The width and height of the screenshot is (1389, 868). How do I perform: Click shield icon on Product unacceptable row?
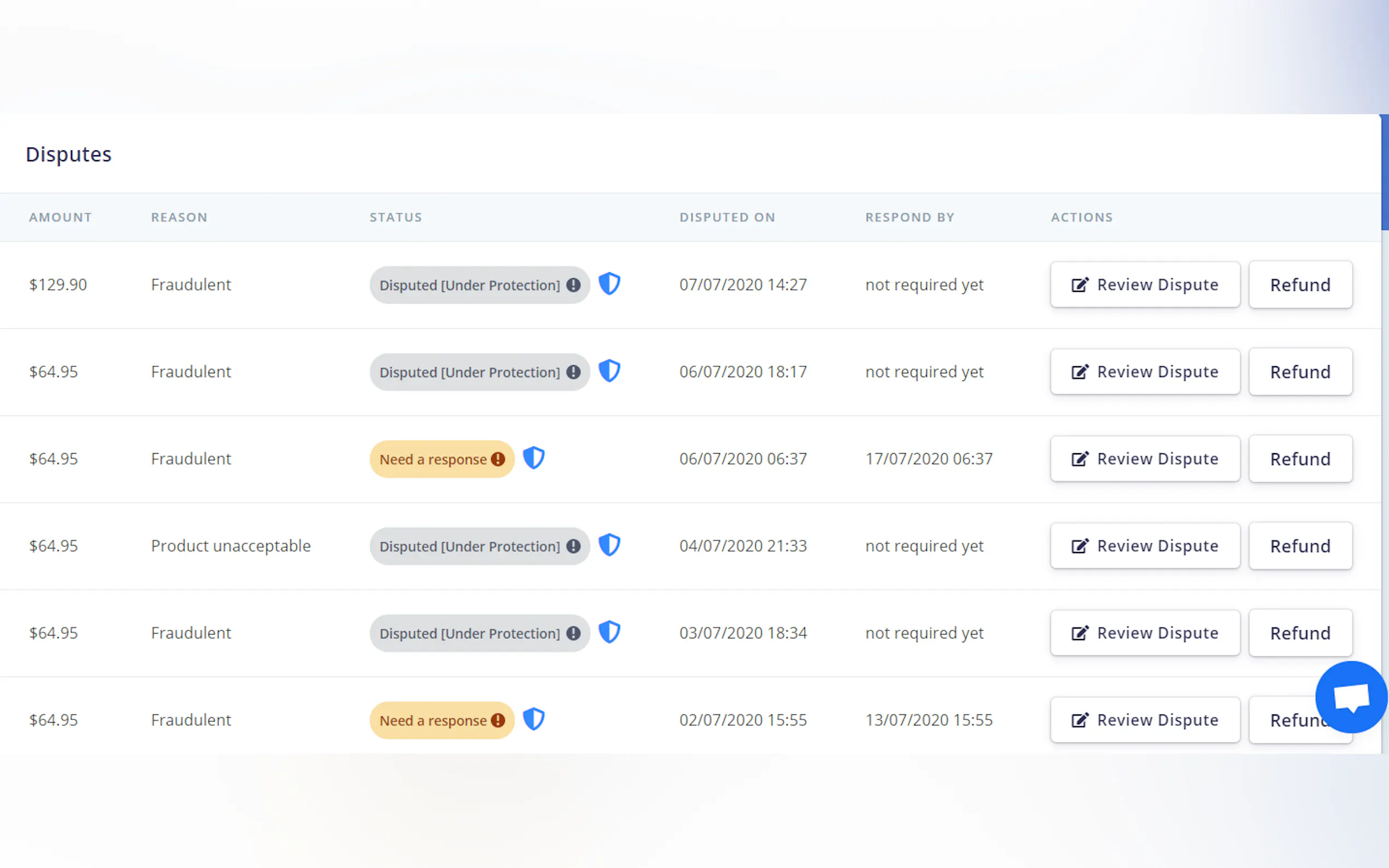point(609,545)
